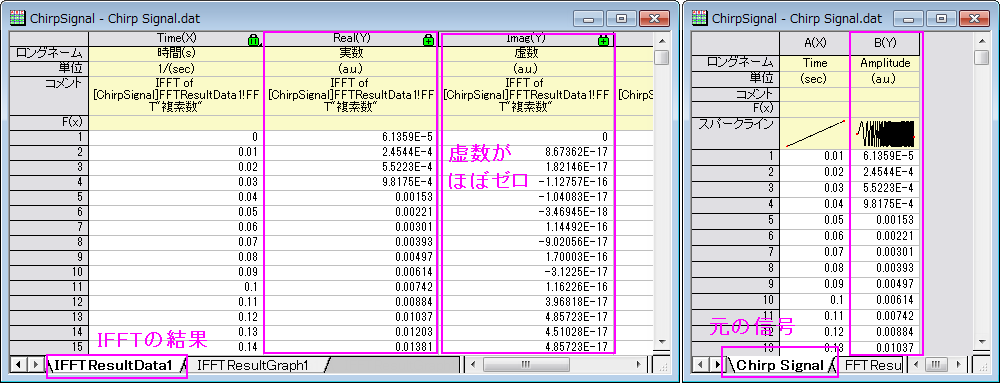Viewport: 1000px width, 383px height.
Task: Select the B(Y) column header in right window
Action: point(885,43)
